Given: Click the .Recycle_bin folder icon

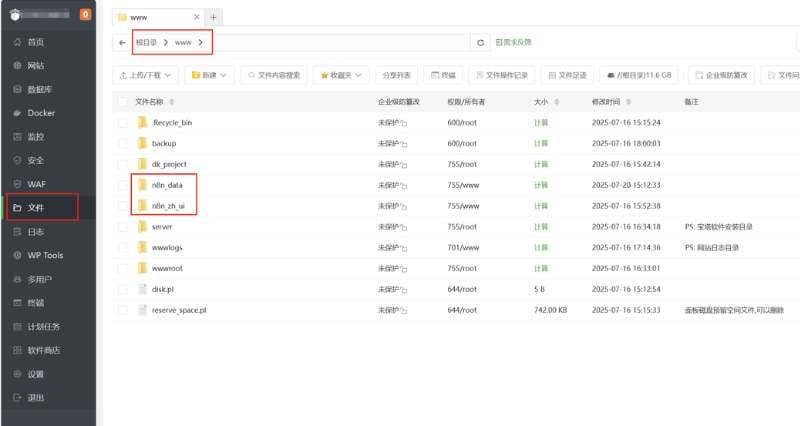Looking at the screenshot, I should [142, 122].
